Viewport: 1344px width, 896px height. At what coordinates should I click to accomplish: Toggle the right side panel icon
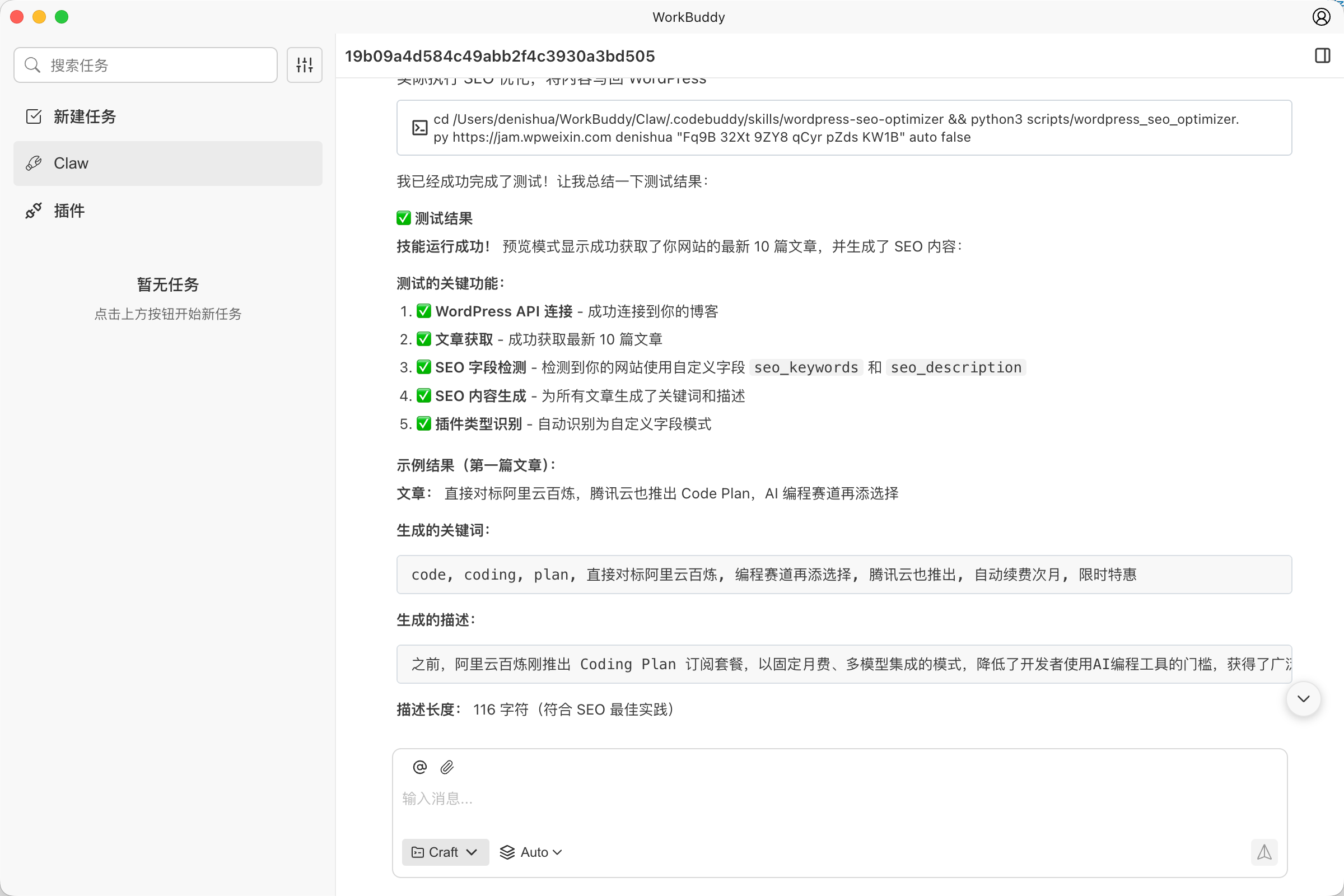pyautogui.click(x=1322, y=55)
